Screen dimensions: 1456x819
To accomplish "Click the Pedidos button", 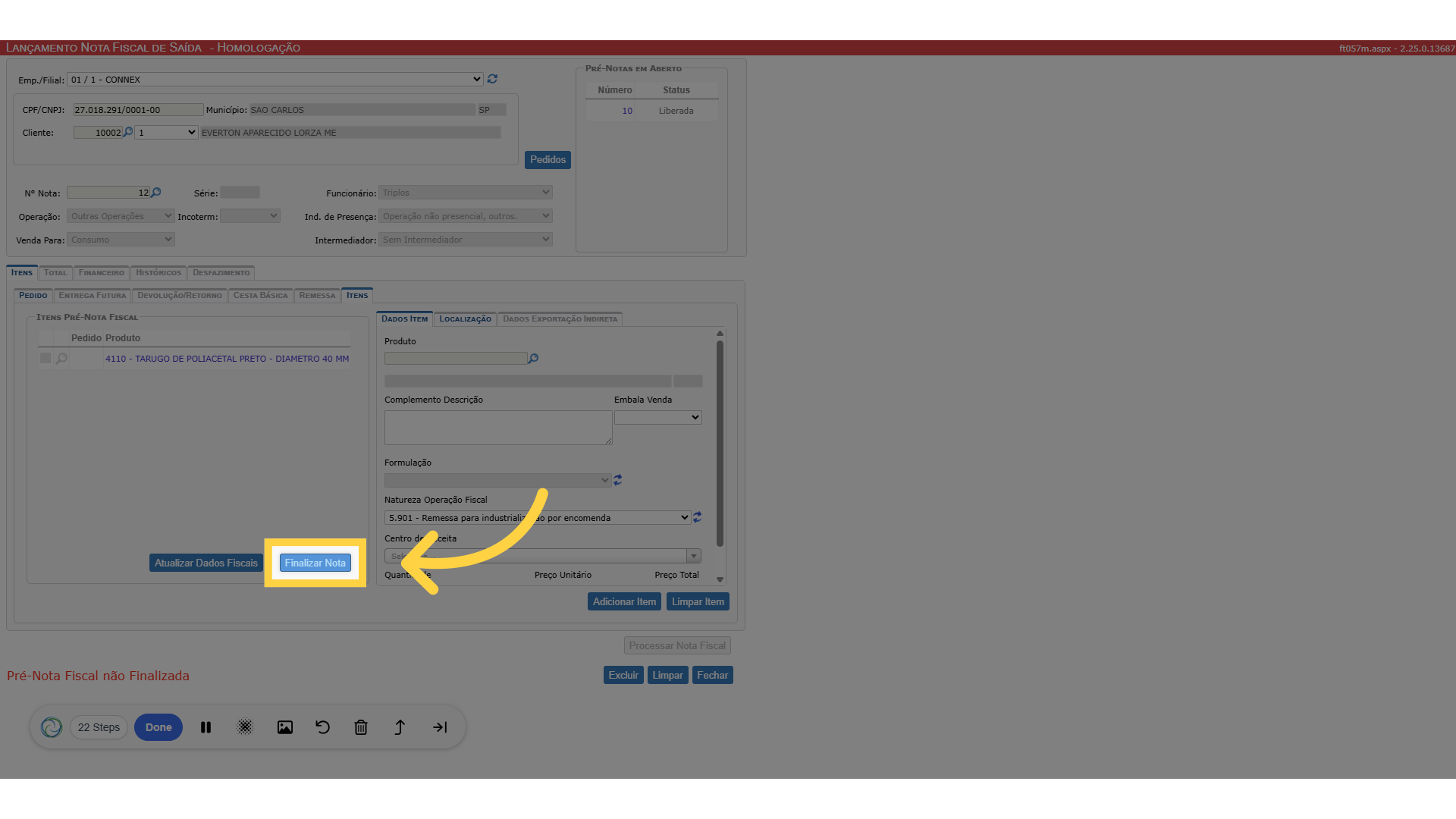I will point(548,160).
